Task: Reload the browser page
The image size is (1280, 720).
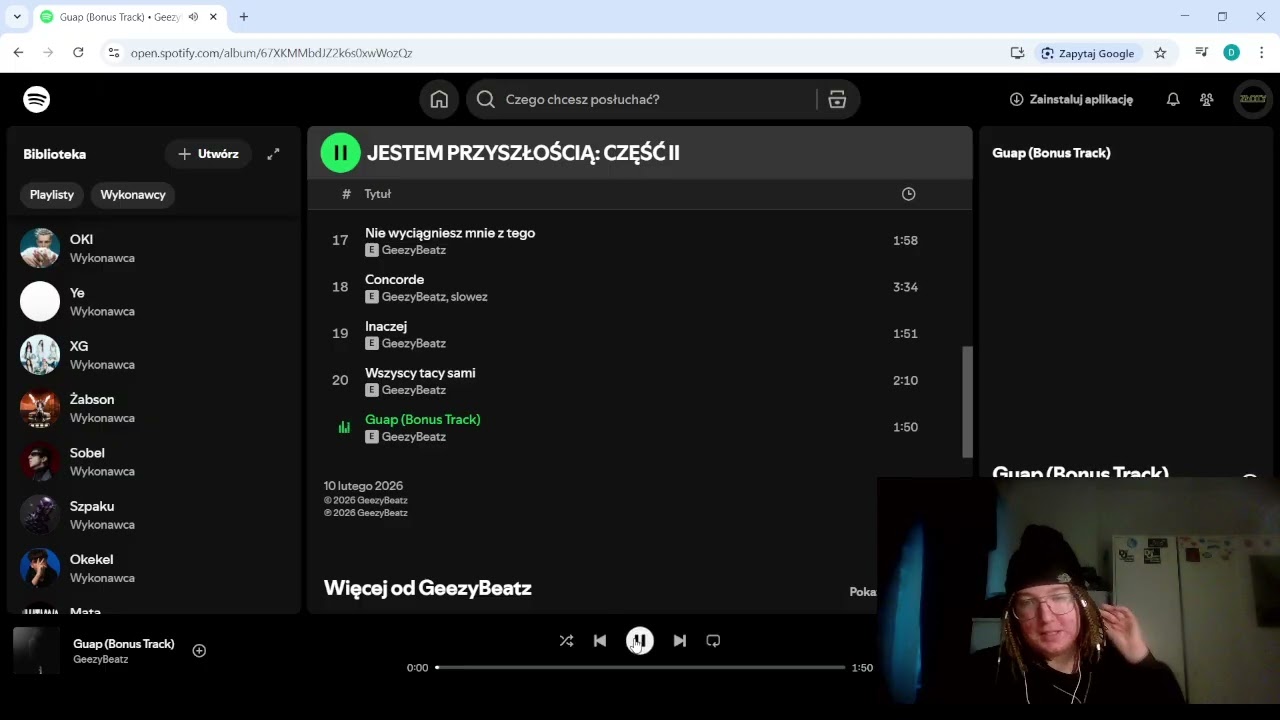Action: (78, 53)
